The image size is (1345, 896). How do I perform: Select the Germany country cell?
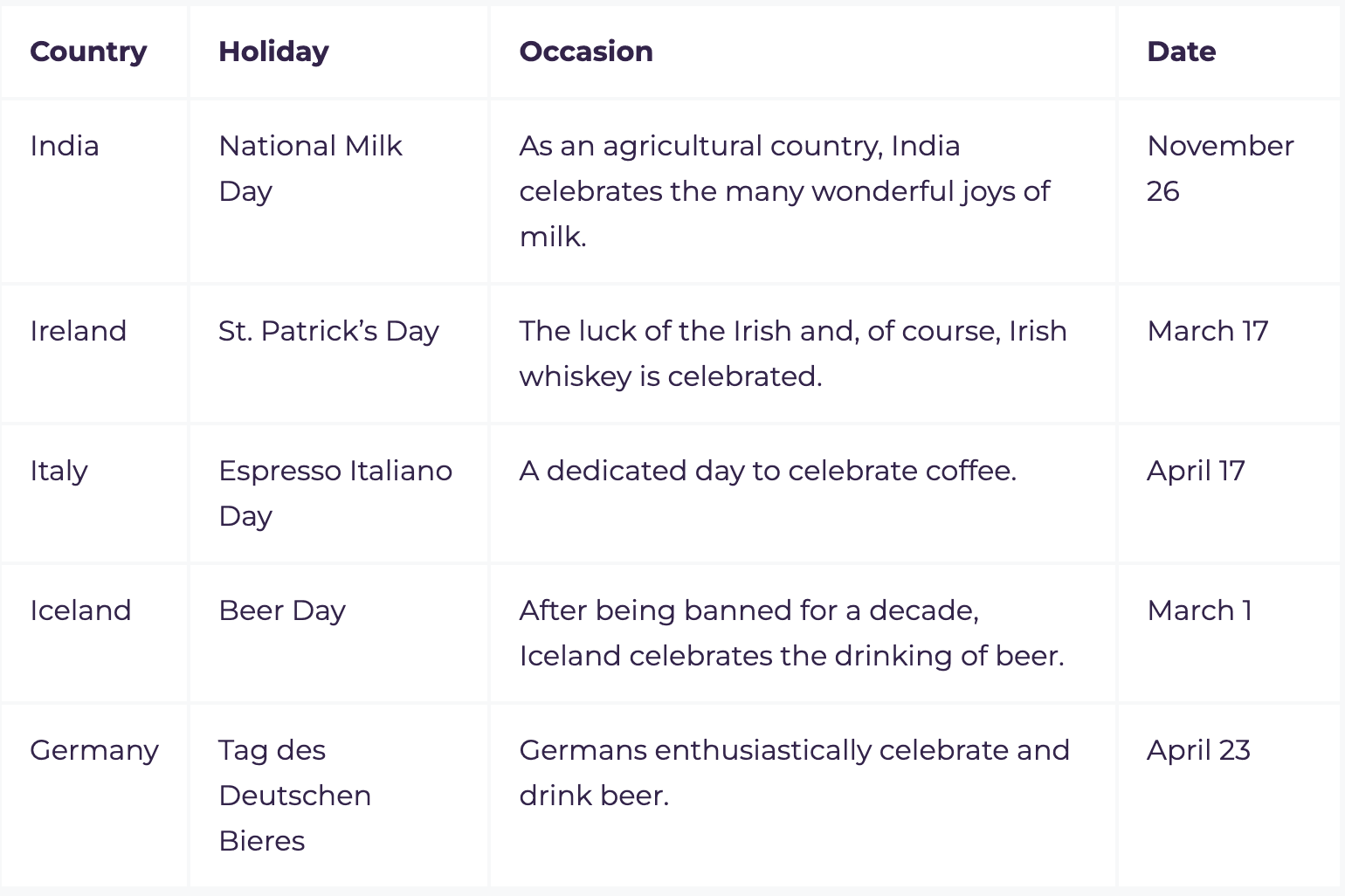(94, 750)
